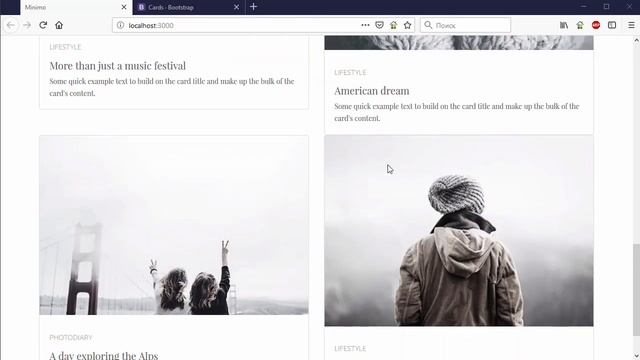This screenshot has width=640, height=360.
Task: Open the bridge and two girls photo
Action: coord(174,225)
